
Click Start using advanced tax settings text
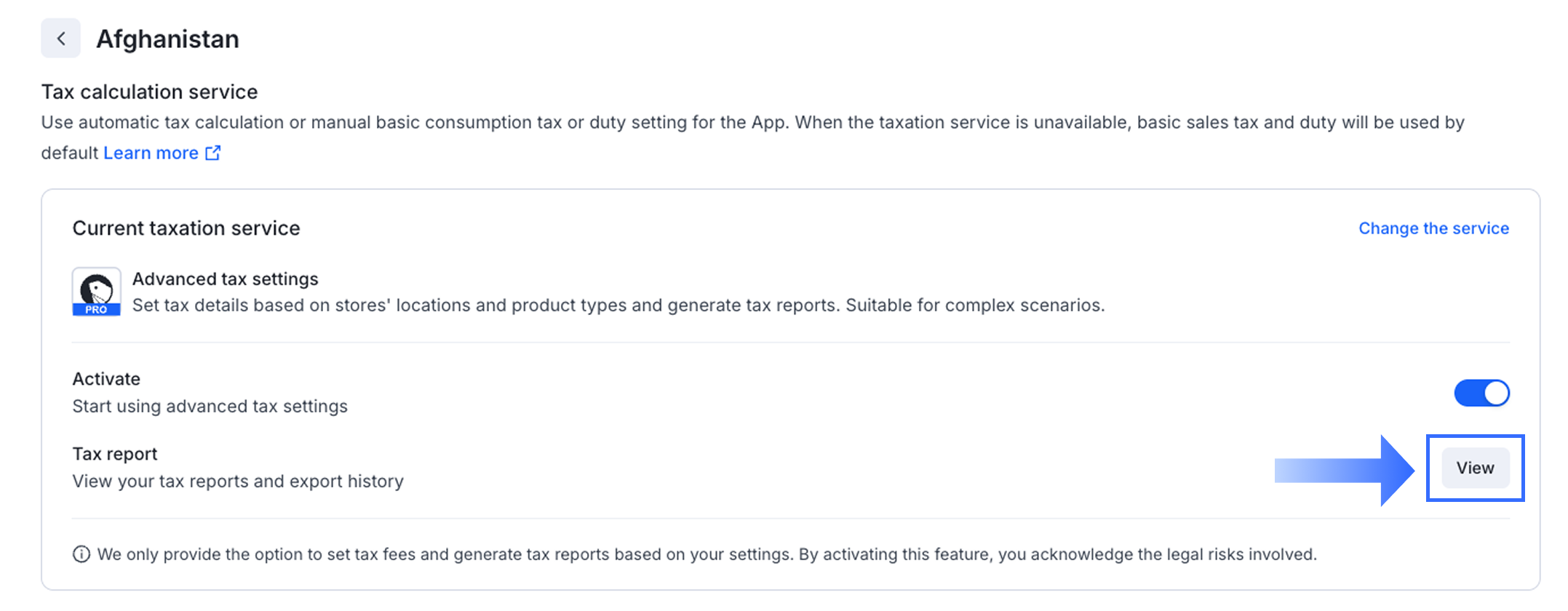point(210,407)
